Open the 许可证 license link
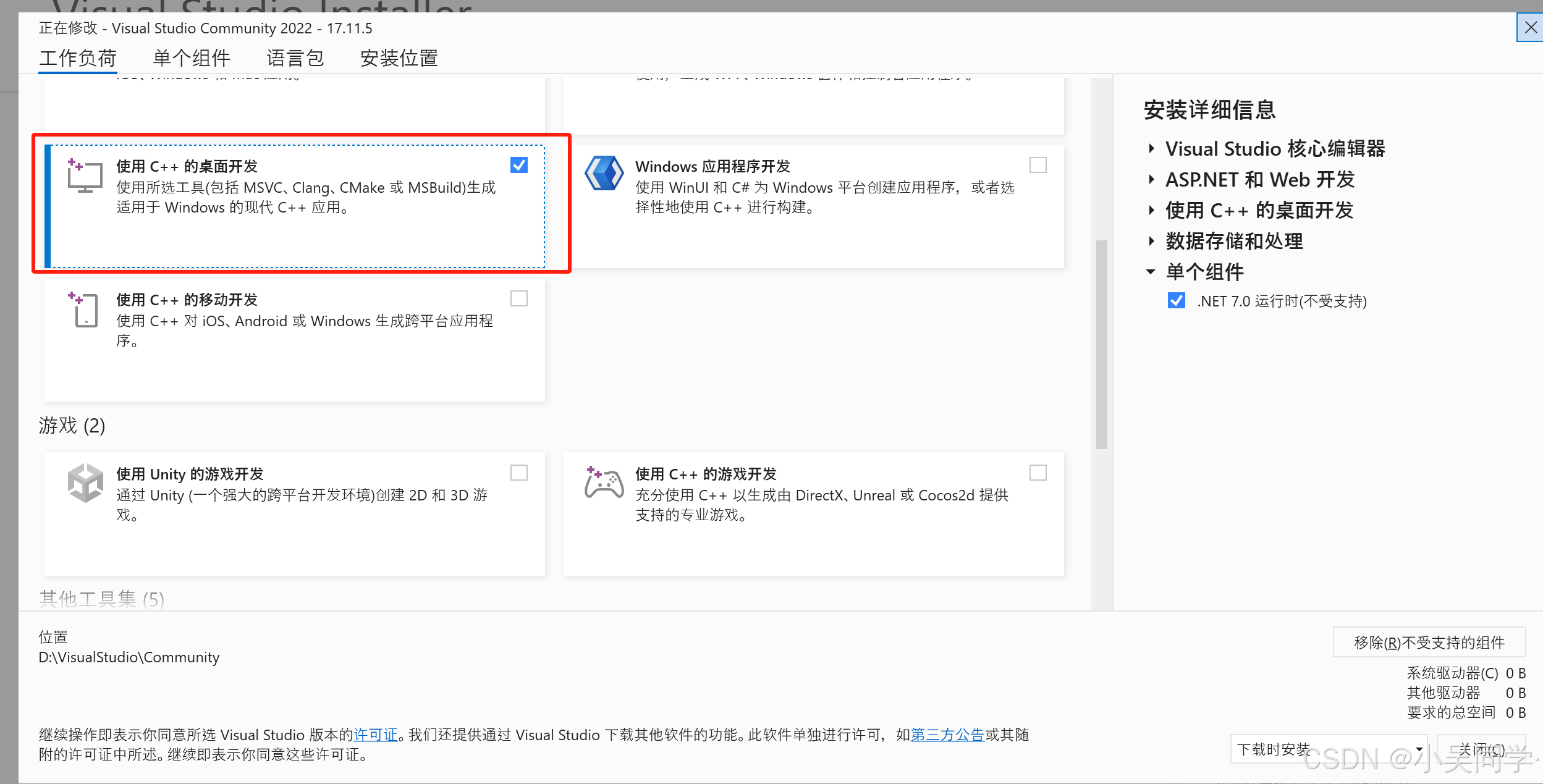This screenshot has width=1543, height=784. (376, 735)
